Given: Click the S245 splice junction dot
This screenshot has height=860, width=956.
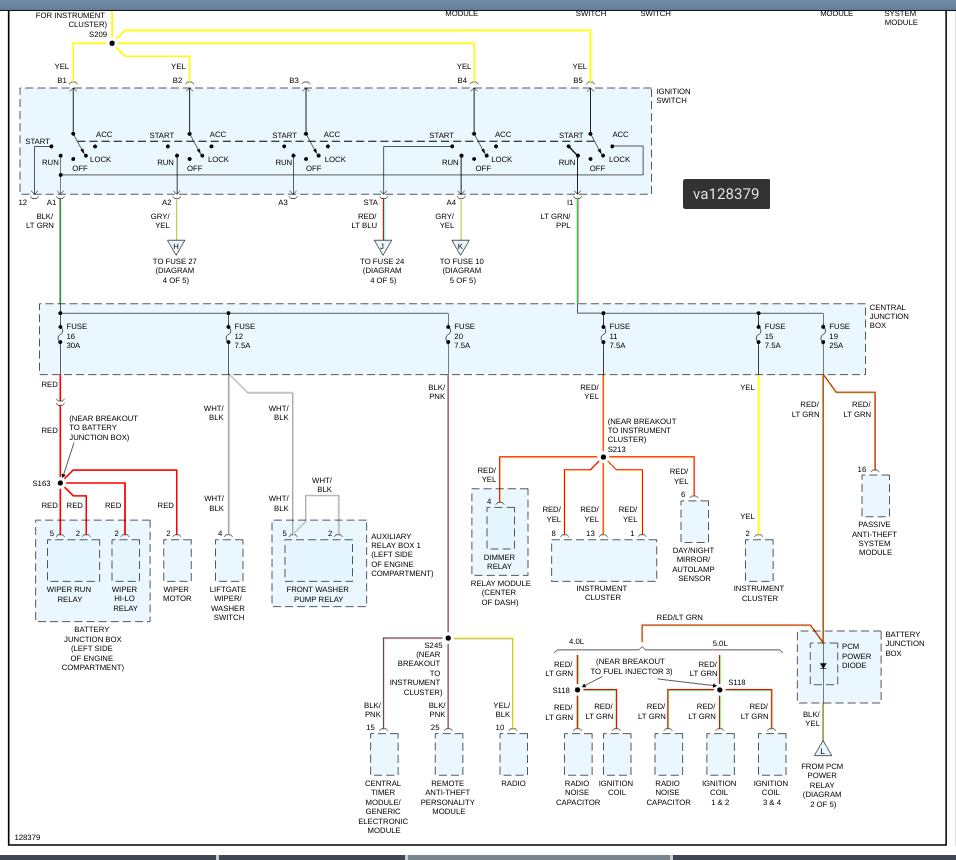Looking at the screenshot, I should coord(448,637).
